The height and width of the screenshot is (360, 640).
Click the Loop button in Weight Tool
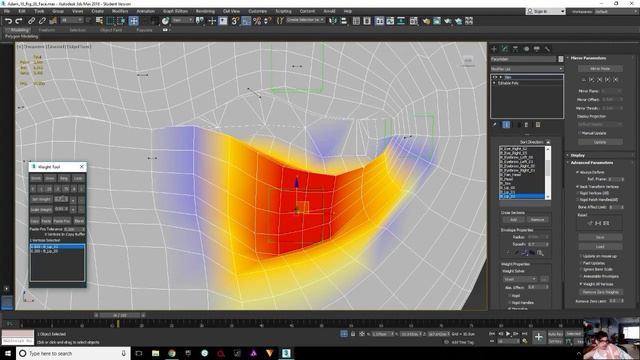click(78, 178)
